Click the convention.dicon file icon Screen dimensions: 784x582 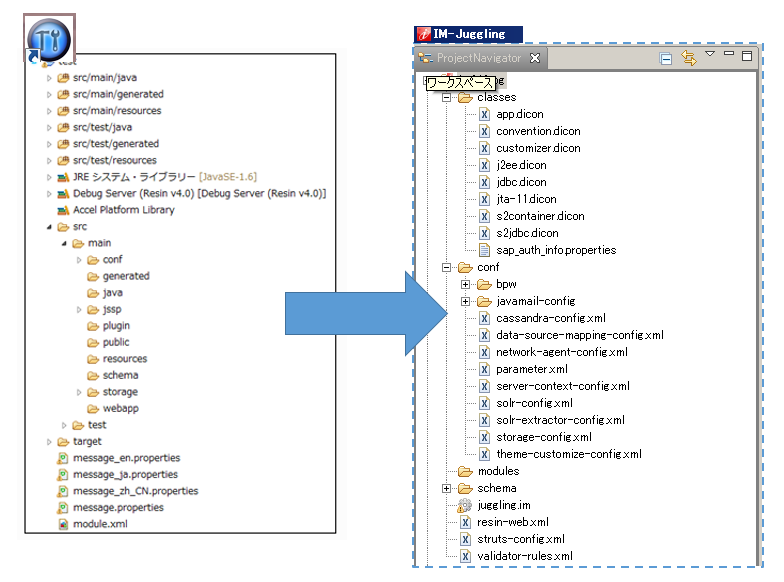[484, 132]
